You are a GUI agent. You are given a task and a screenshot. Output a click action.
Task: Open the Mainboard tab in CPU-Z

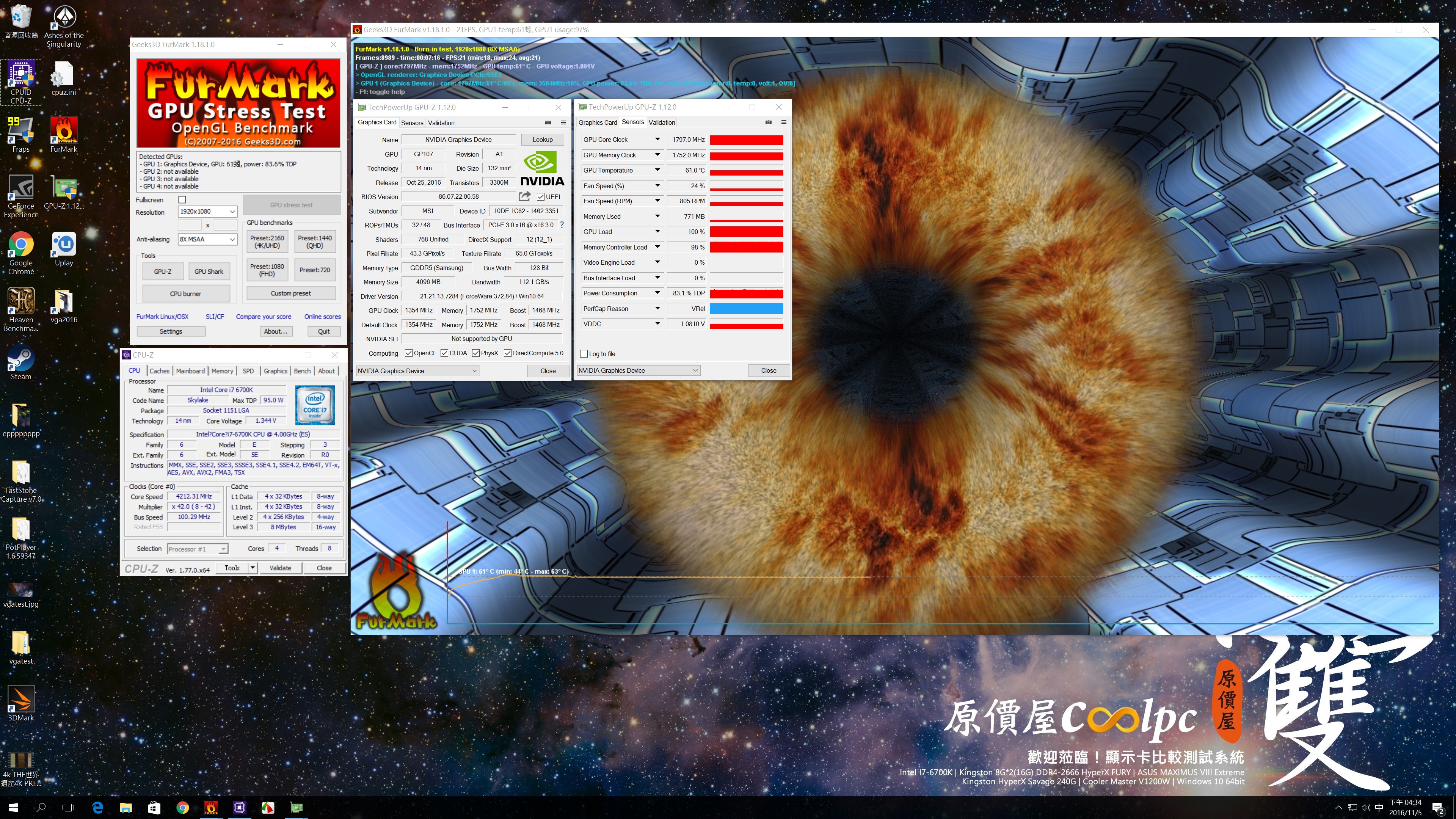(190, 371)
